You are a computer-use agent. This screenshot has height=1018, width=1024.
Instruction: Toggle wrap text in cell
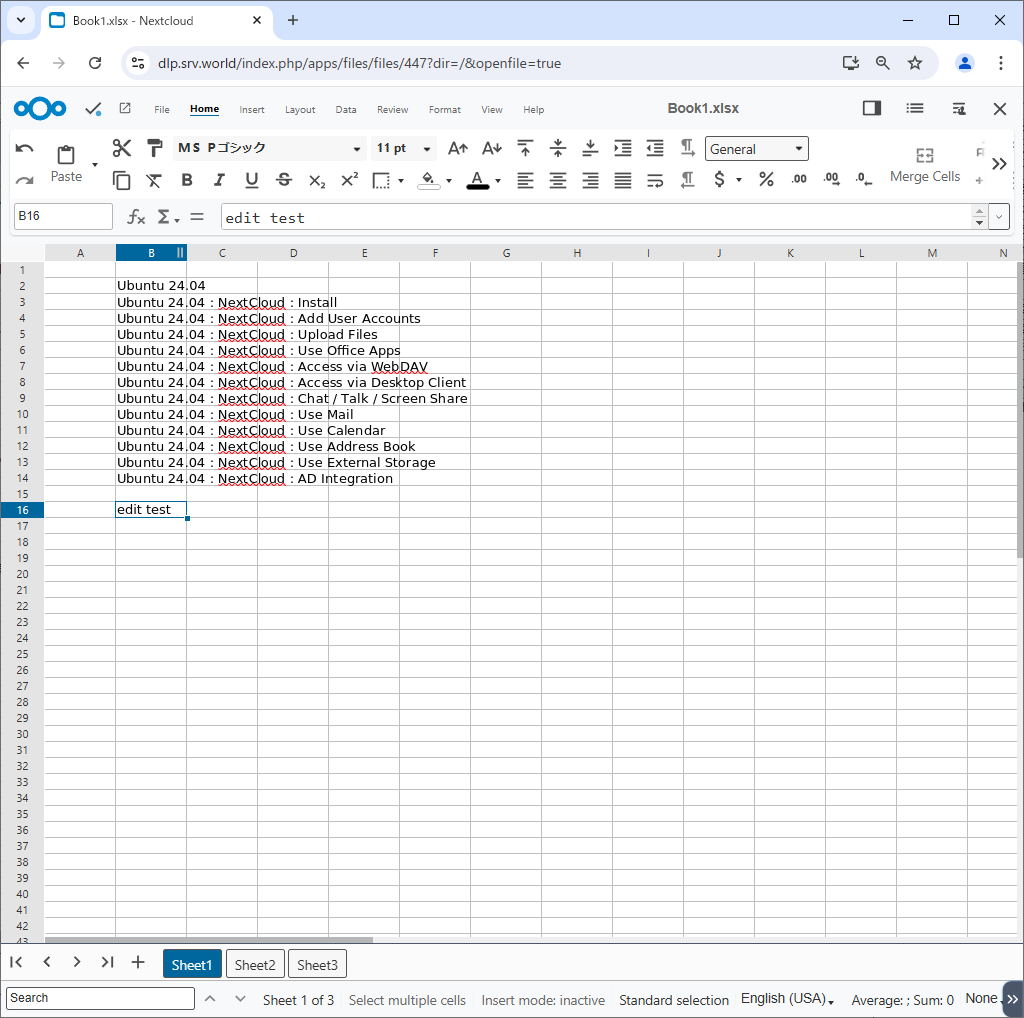click(655, 180)
